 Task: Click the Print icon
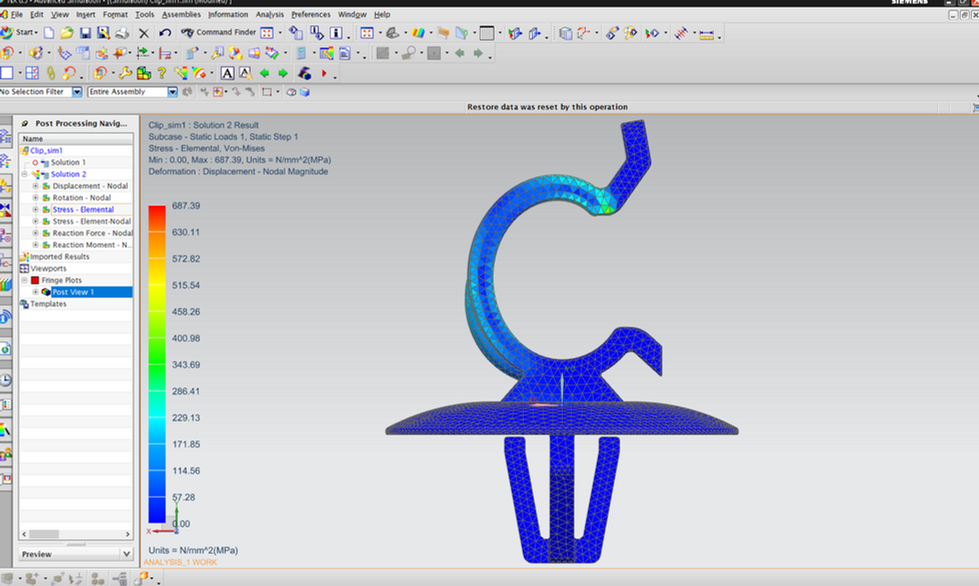pyautogui.click(x=122, y=33)
